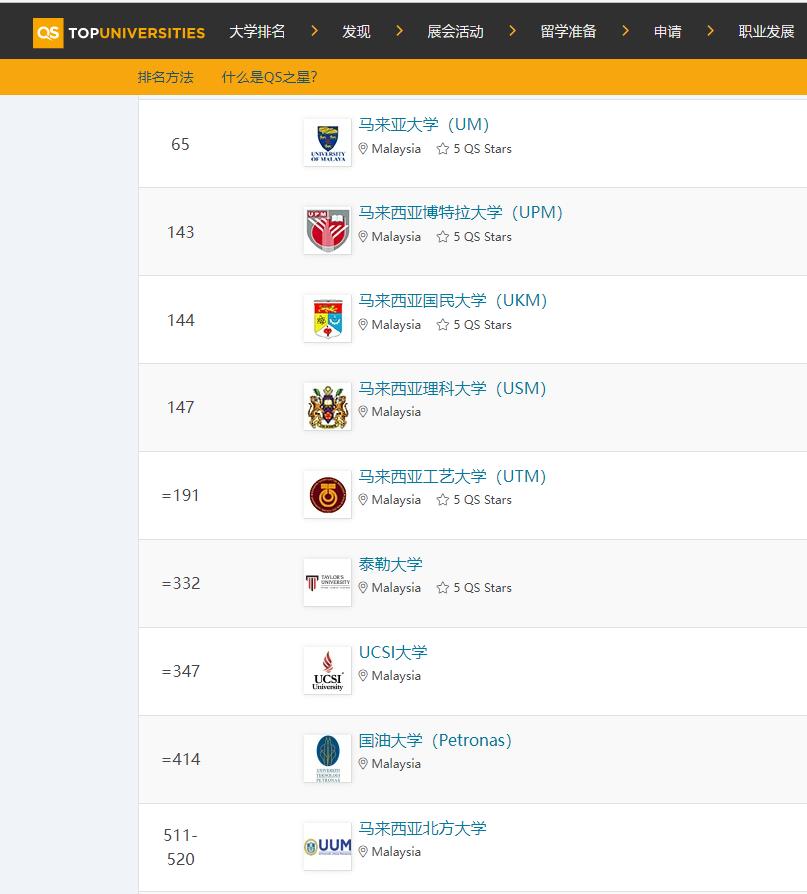The image size is (807, 894).
Task: Open UCSI大学 university link
Action: tap(393, 652)
